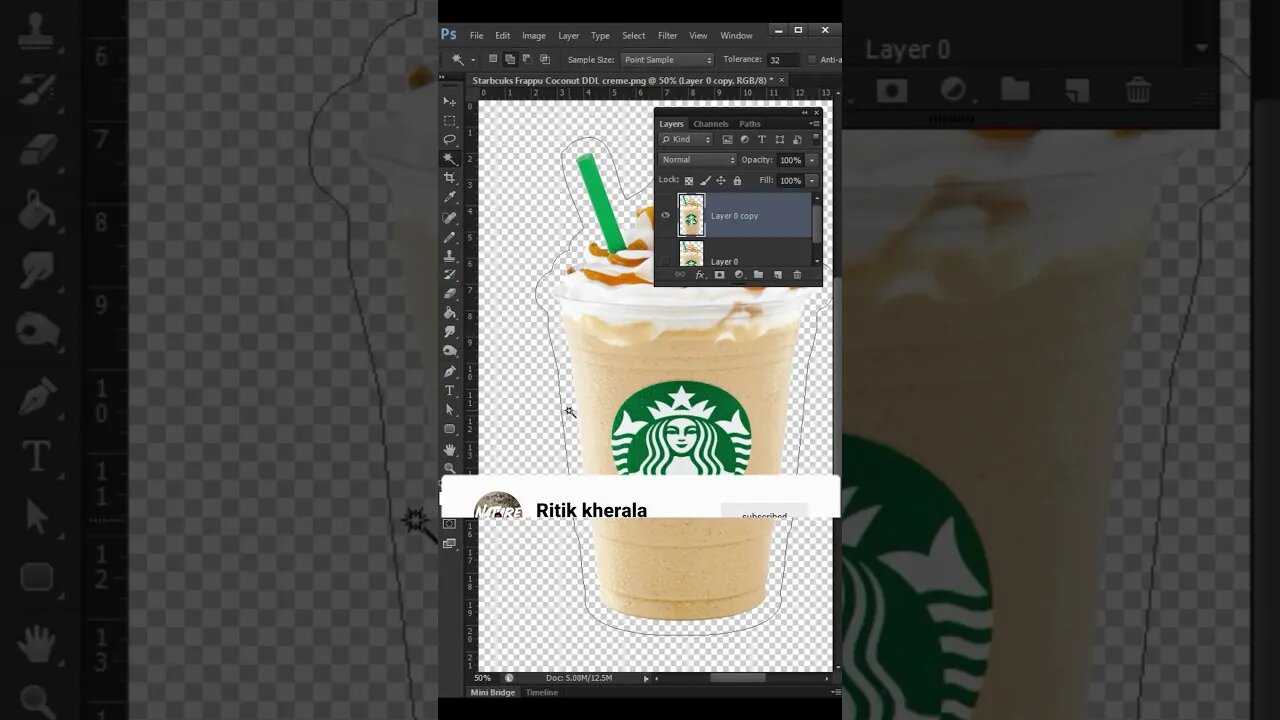Select the Rectangular Marquee tool

pos(450,120)
